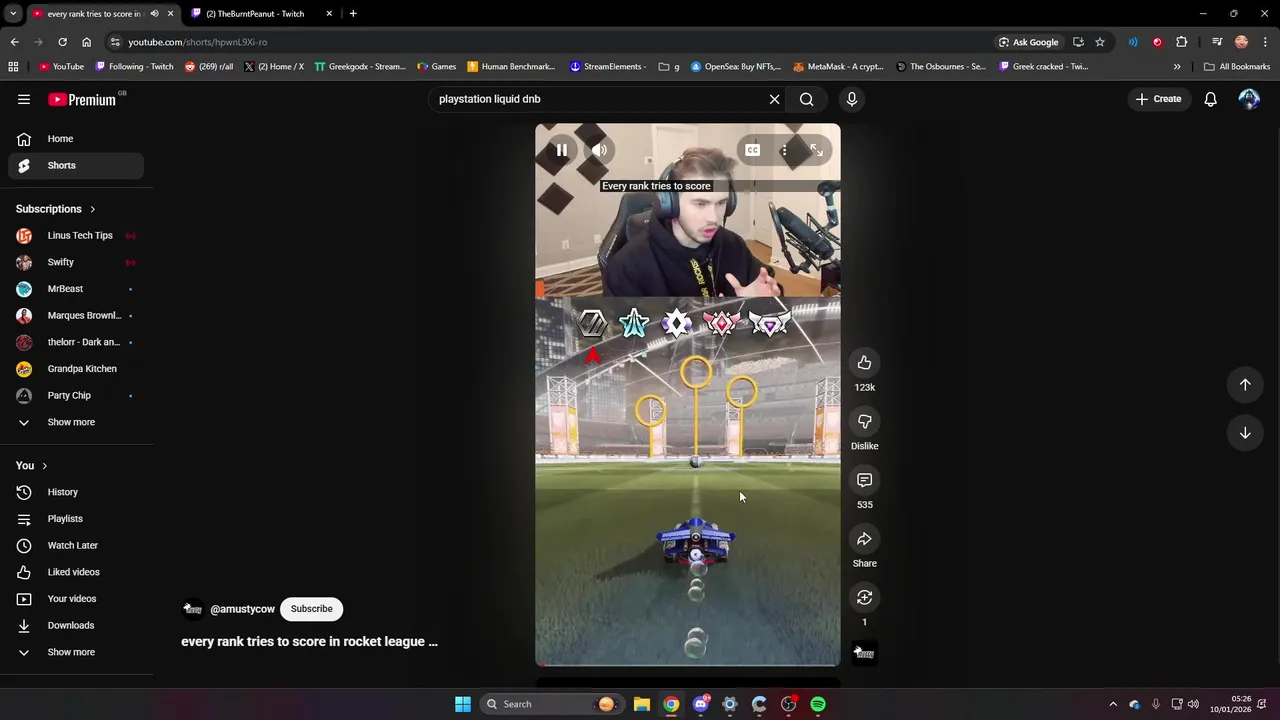Open Spotify from the taskbar

click(818, 704)
